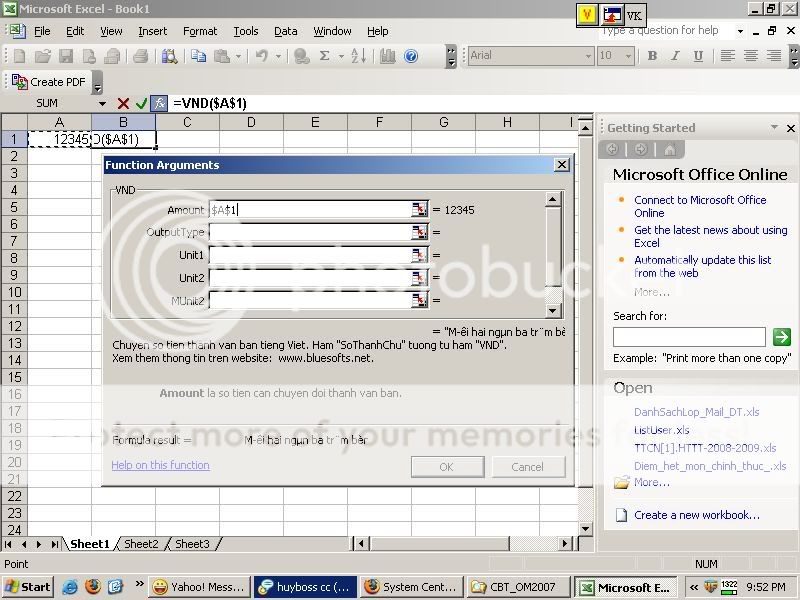Toggle Bold formatting

[x=651, y=57]
